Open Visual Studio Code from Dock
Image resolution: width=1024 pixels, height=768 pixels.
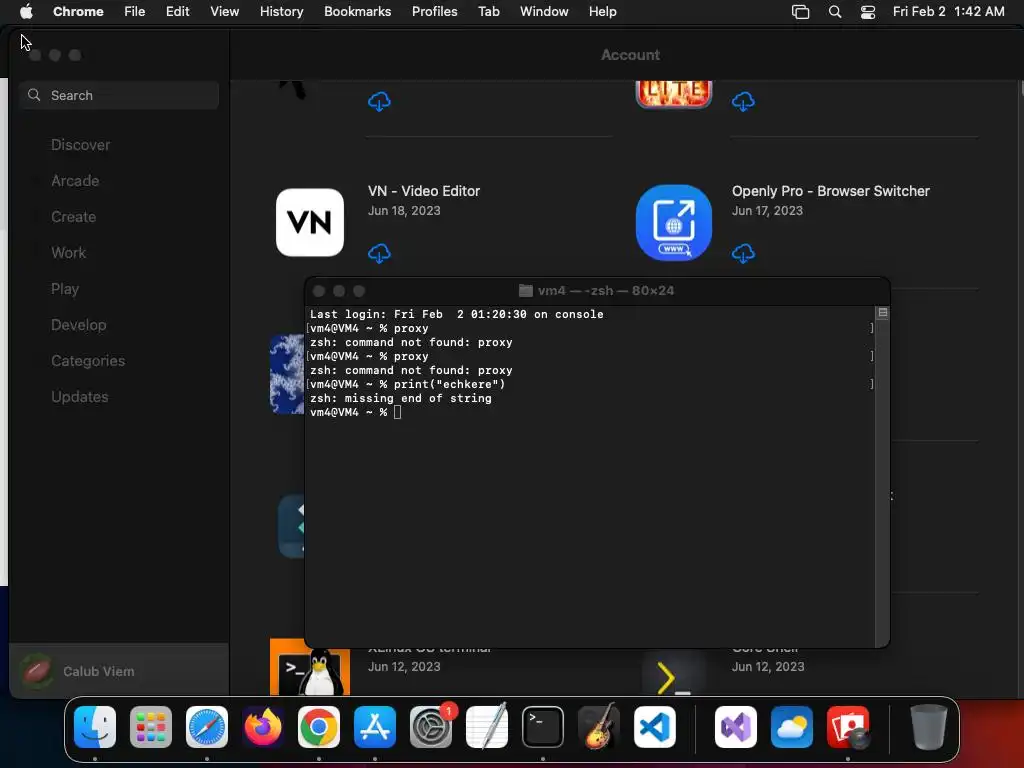[655, 727]
